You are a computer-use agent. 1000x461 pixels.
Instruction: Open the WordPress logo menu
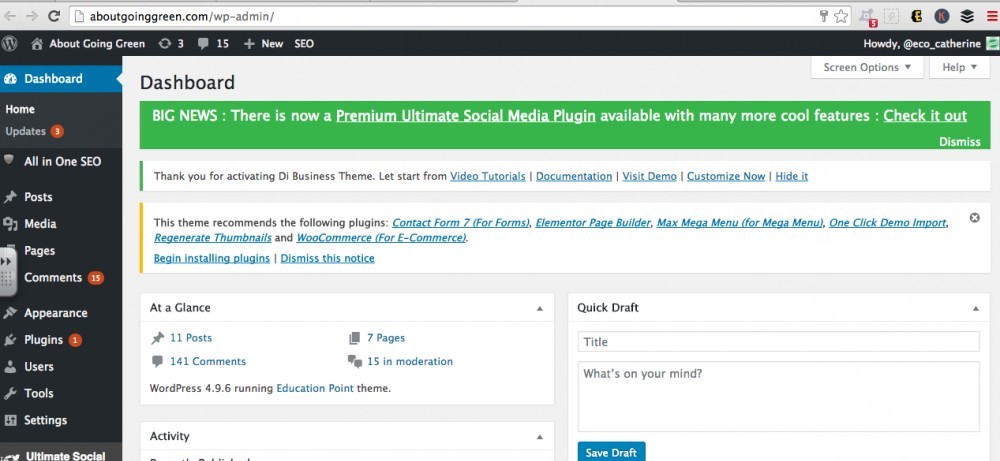[x=10, y=43]
